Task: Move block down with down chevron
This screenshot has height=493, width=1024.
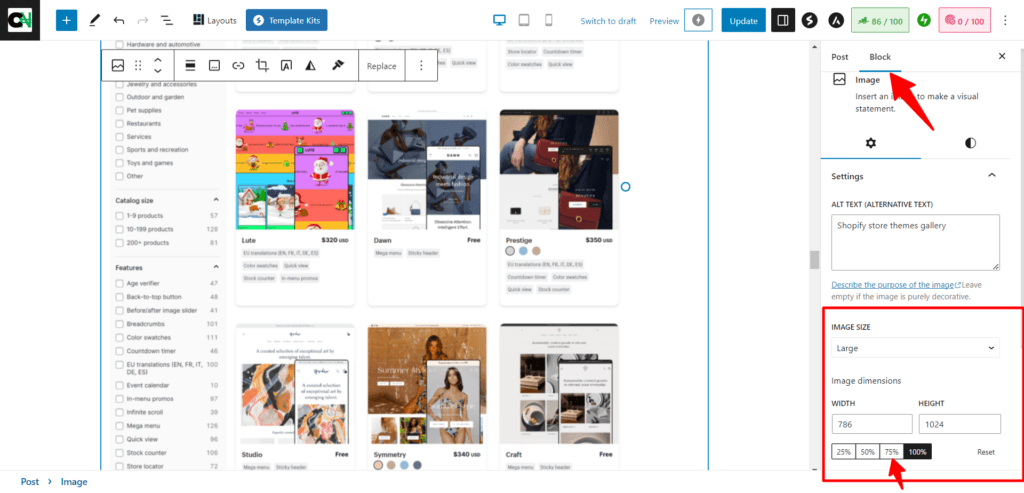Action: (157, 71)
